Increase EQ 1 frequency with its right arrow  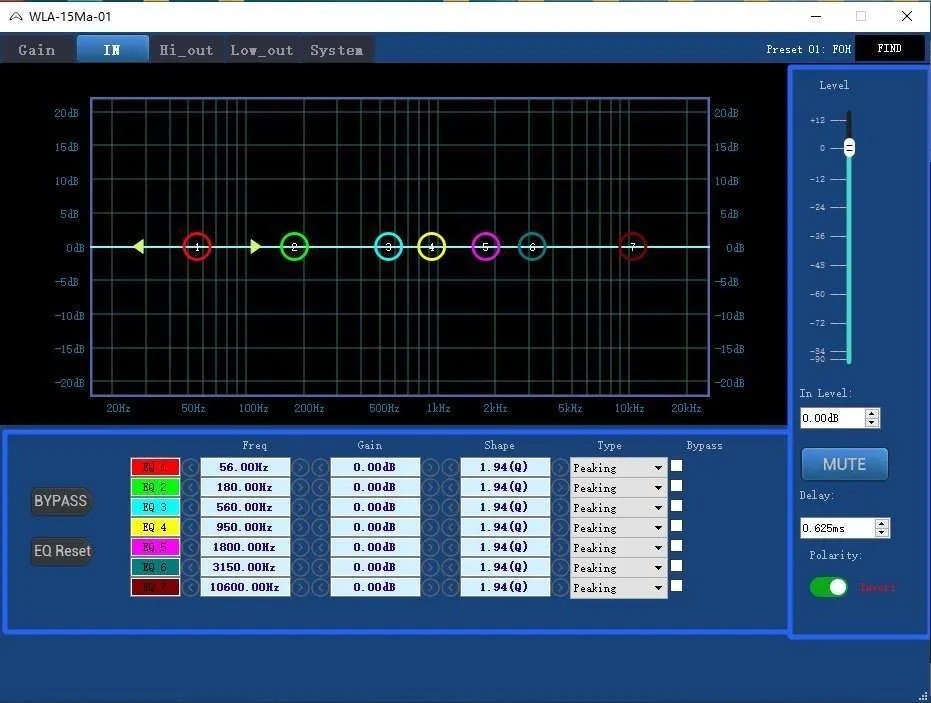point(300,467)
